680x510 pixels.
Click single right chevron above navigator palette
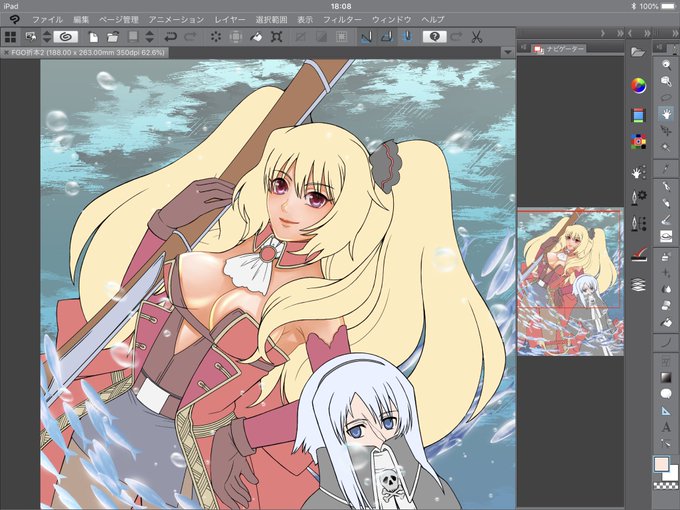coord(603,33)
